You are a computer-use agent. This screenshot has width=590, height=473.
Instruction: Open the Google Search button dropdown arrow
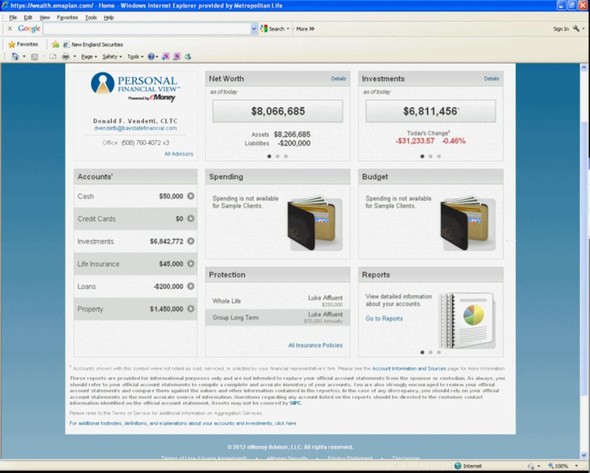click(288, 29)
